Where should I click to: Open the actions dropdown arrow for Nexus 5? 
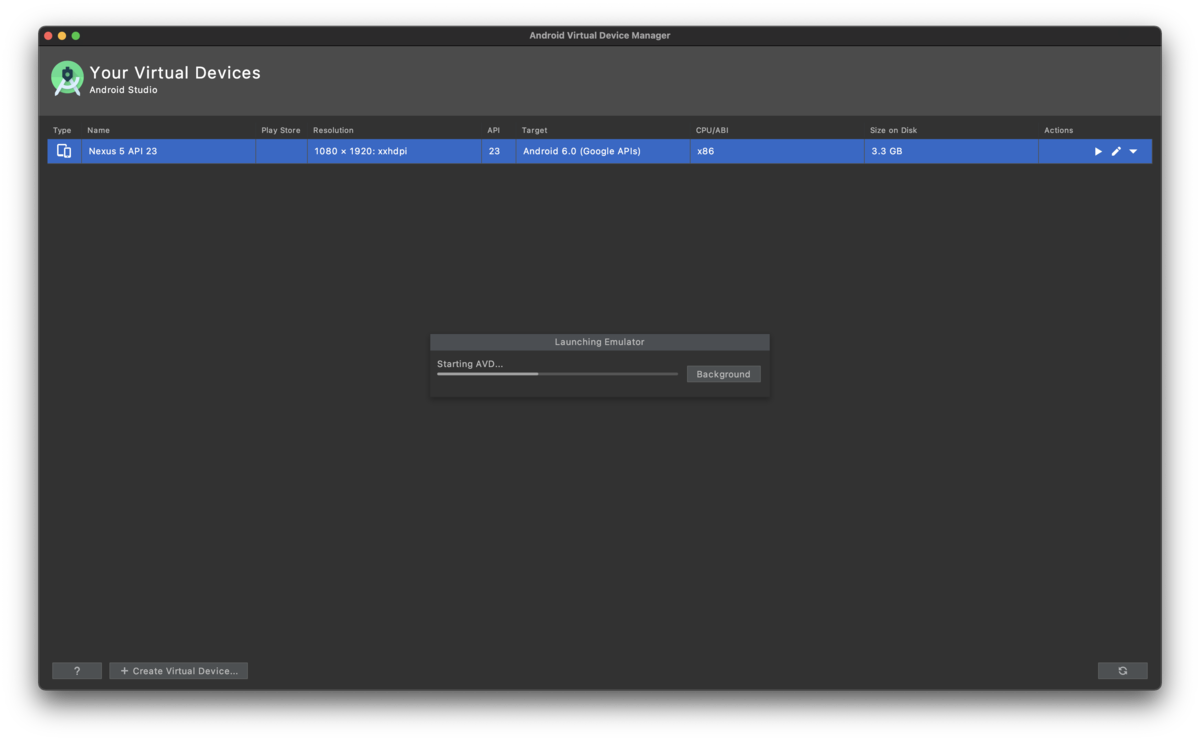pos(1133,151)
